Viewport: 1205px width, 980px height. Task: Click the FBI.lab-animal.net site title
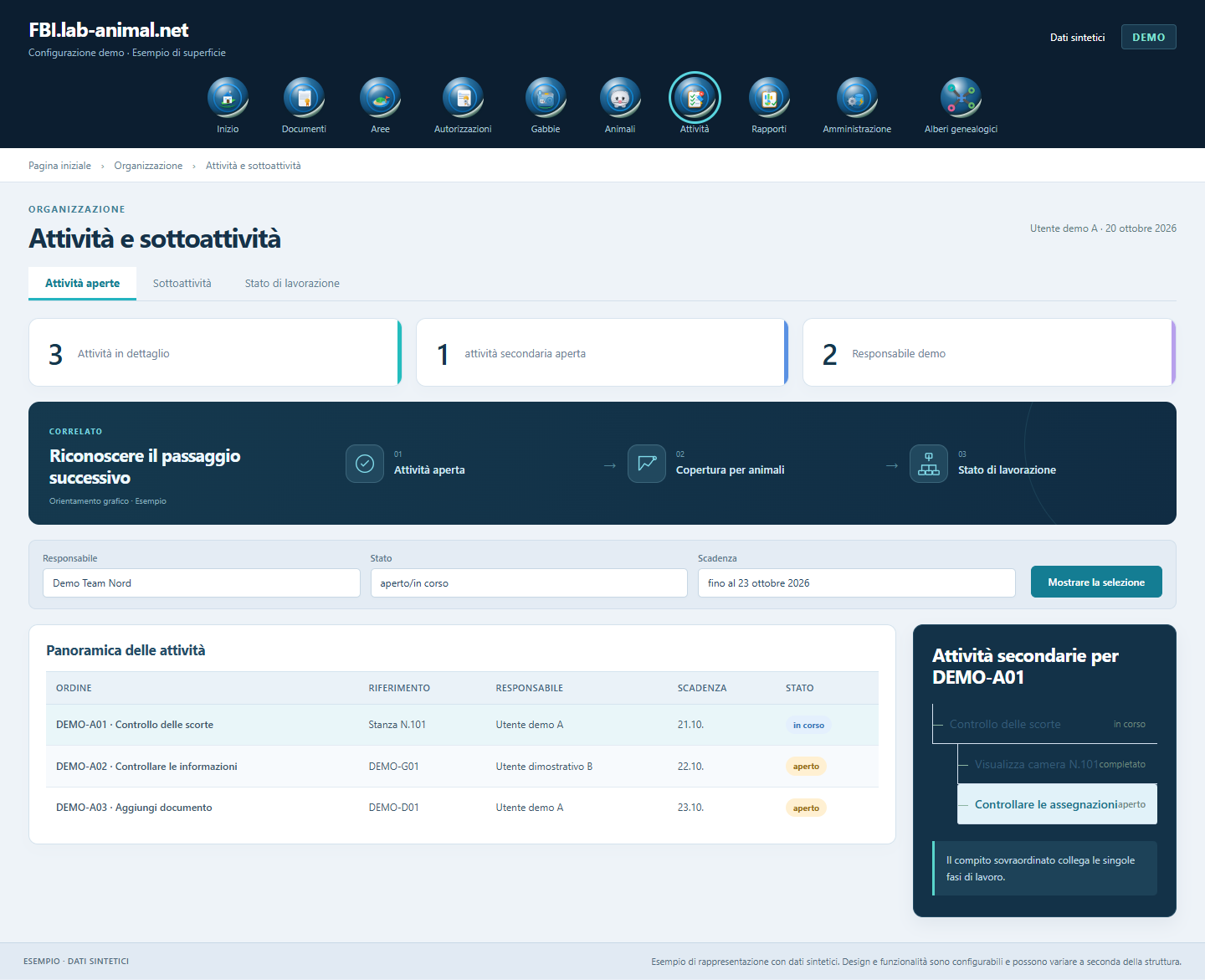pos(109,30)
